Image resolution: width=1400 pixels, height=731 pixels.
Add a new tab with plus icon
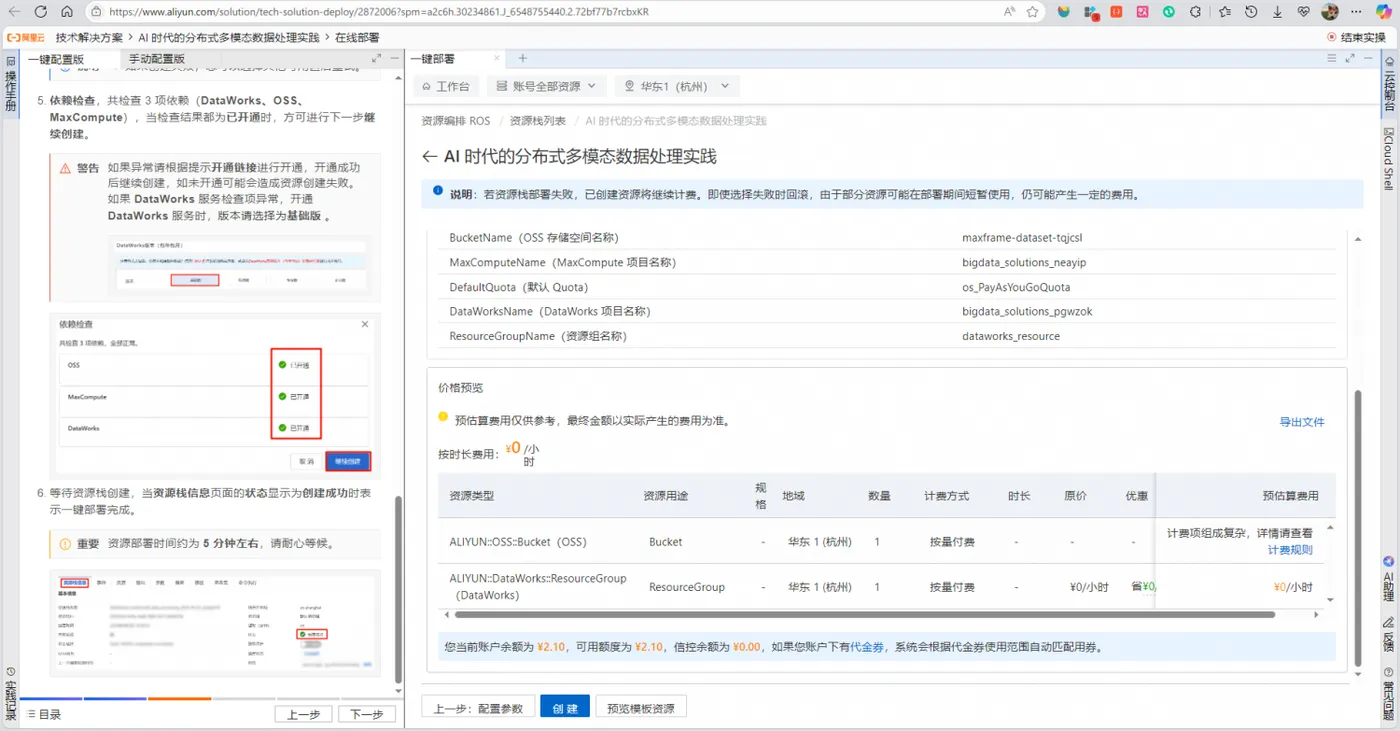(x=522, y=59)
